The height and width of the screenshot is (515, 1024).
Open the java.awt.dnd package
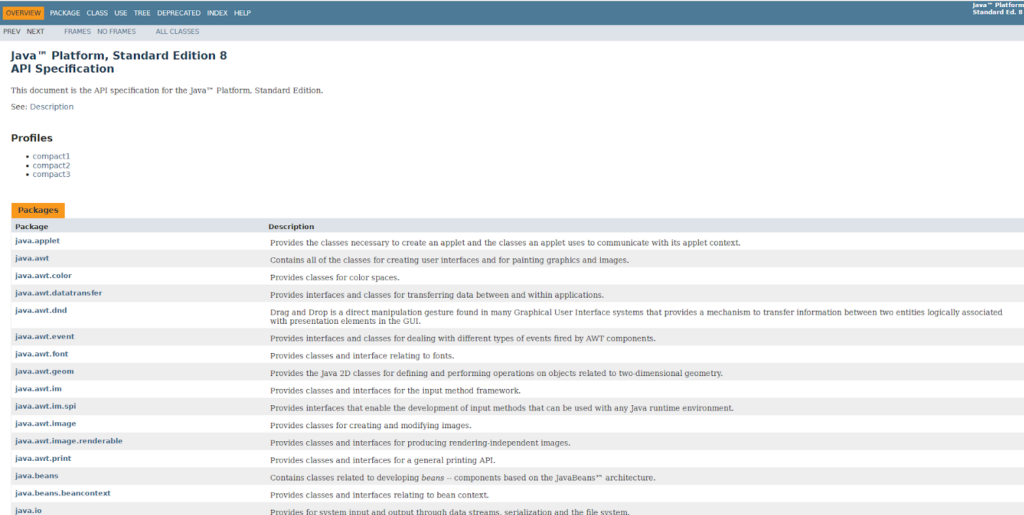point(40,310)
